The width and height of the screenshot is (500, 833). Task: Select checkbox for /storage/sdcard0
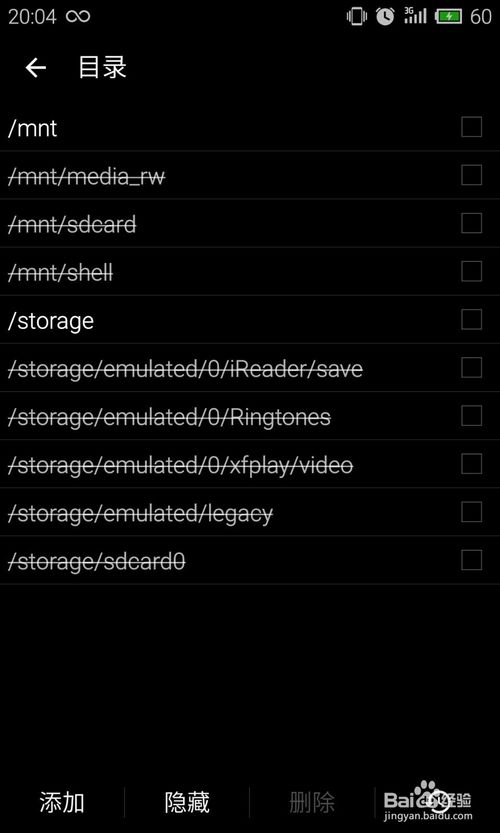click(x=471, y=560)
